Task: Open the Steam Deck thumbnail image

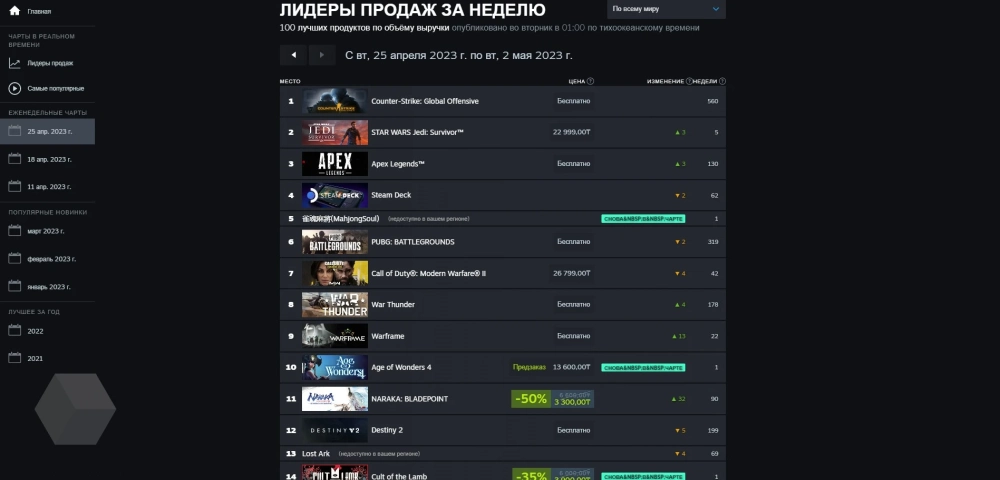Action: pyautogui.click(x=335, y=195)
